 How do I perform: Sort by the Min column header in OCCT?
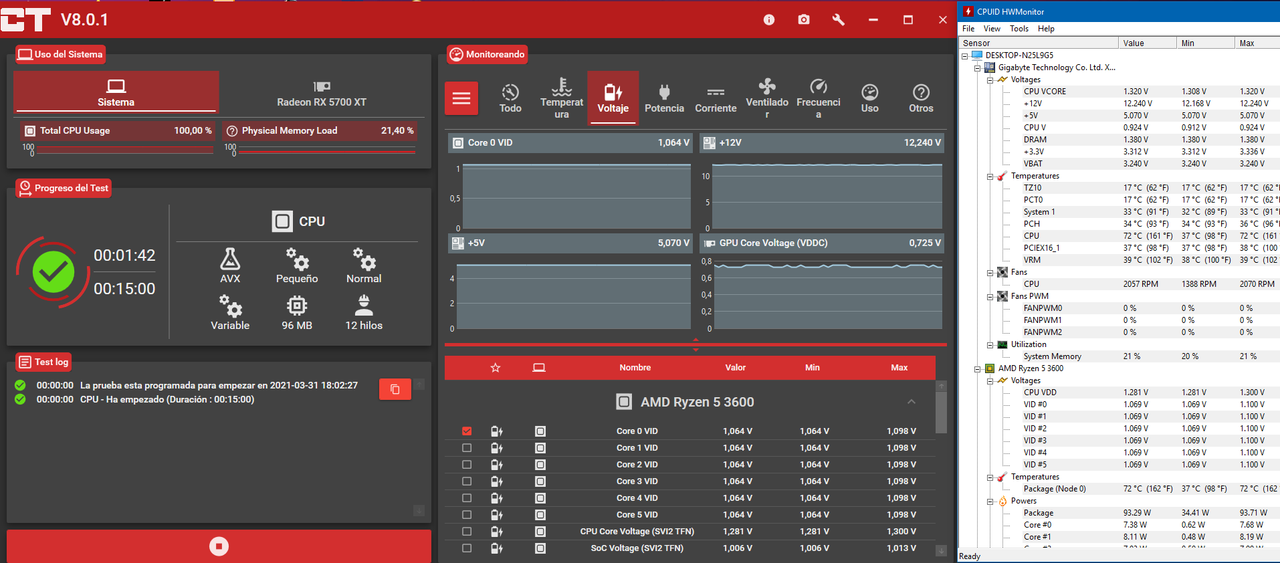point(812,368)
